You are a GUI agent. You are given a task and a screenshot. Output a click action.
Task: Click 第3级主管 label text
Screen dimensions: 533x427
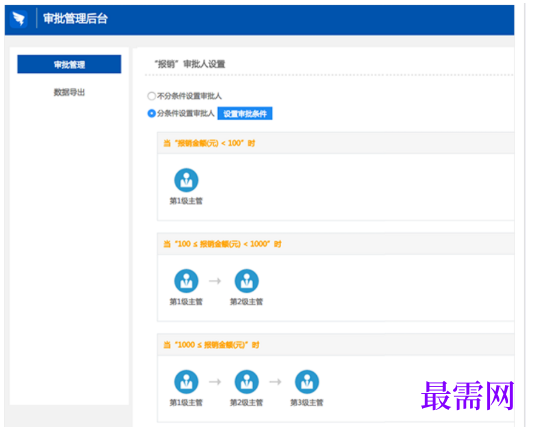tap(307, 403)
